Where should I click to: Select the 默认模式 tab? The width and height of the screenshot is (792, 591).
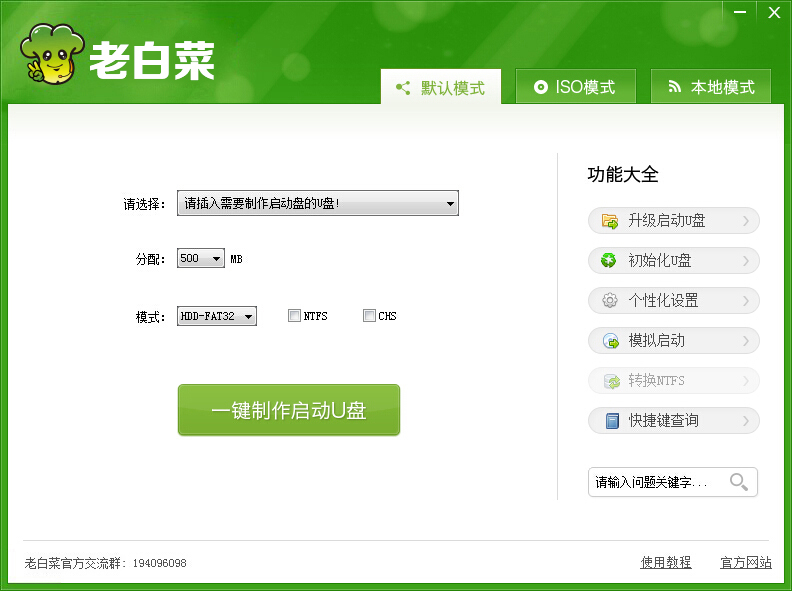[x=441, y=88]
